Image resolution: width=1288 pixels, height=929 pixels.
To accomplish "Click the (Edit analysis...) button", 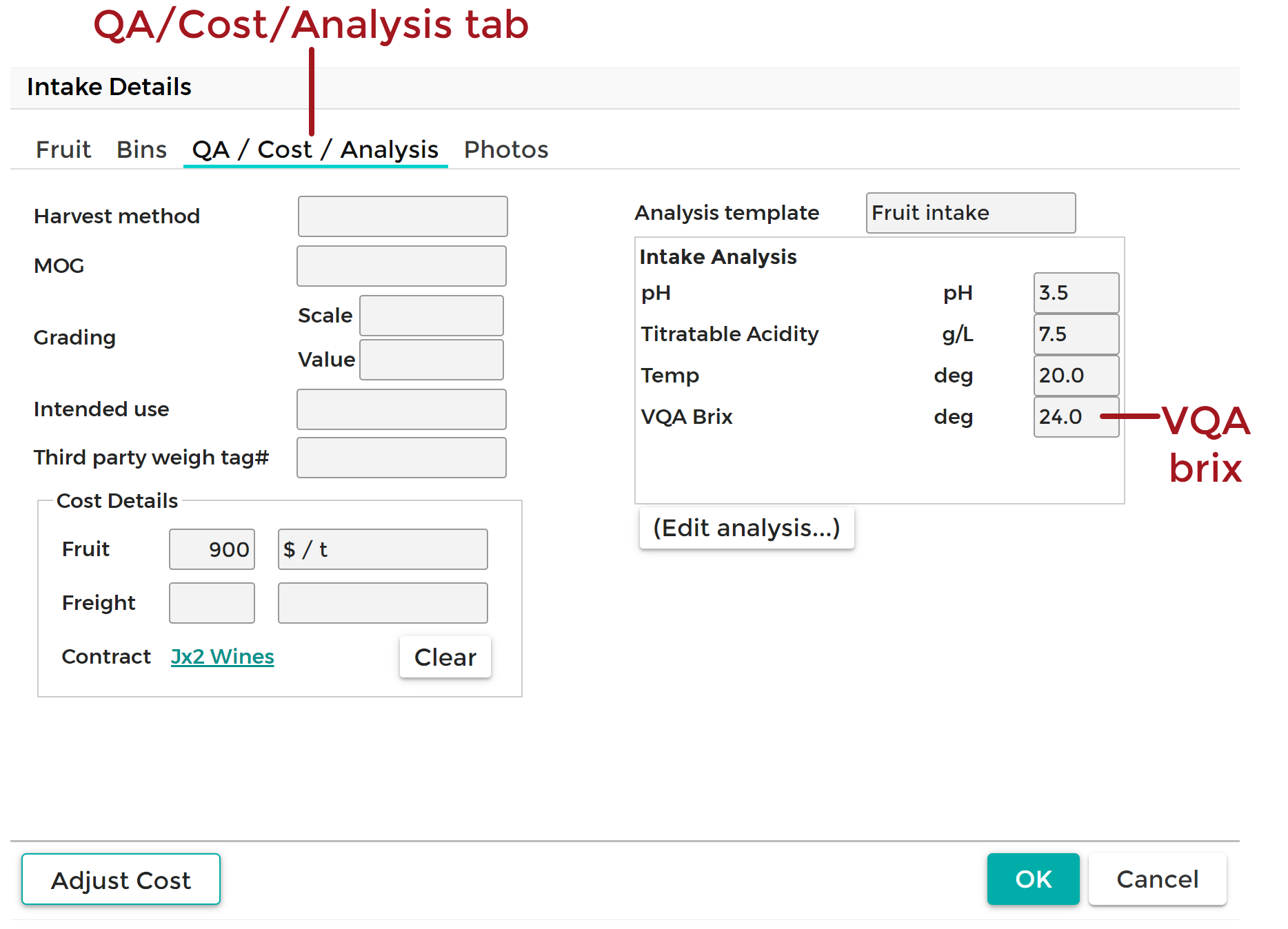I will pos(747,528).
